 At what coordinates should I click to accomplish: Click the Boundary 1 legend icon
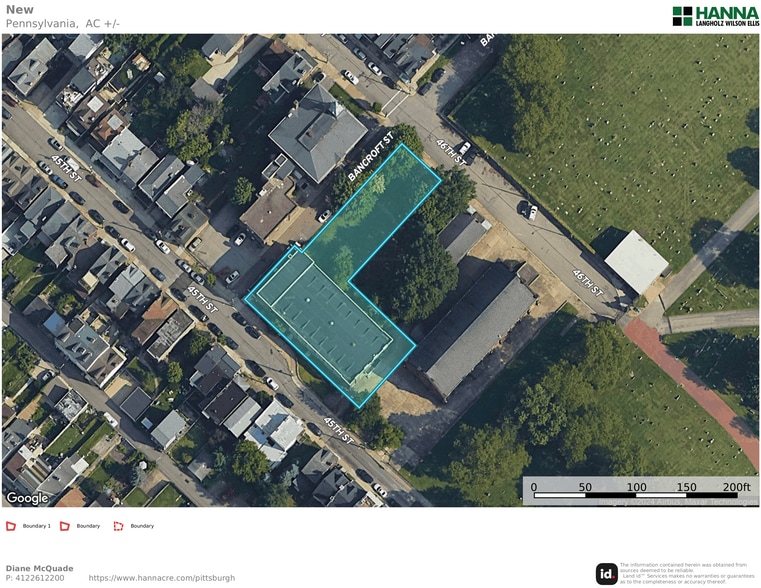pos(11,526)
